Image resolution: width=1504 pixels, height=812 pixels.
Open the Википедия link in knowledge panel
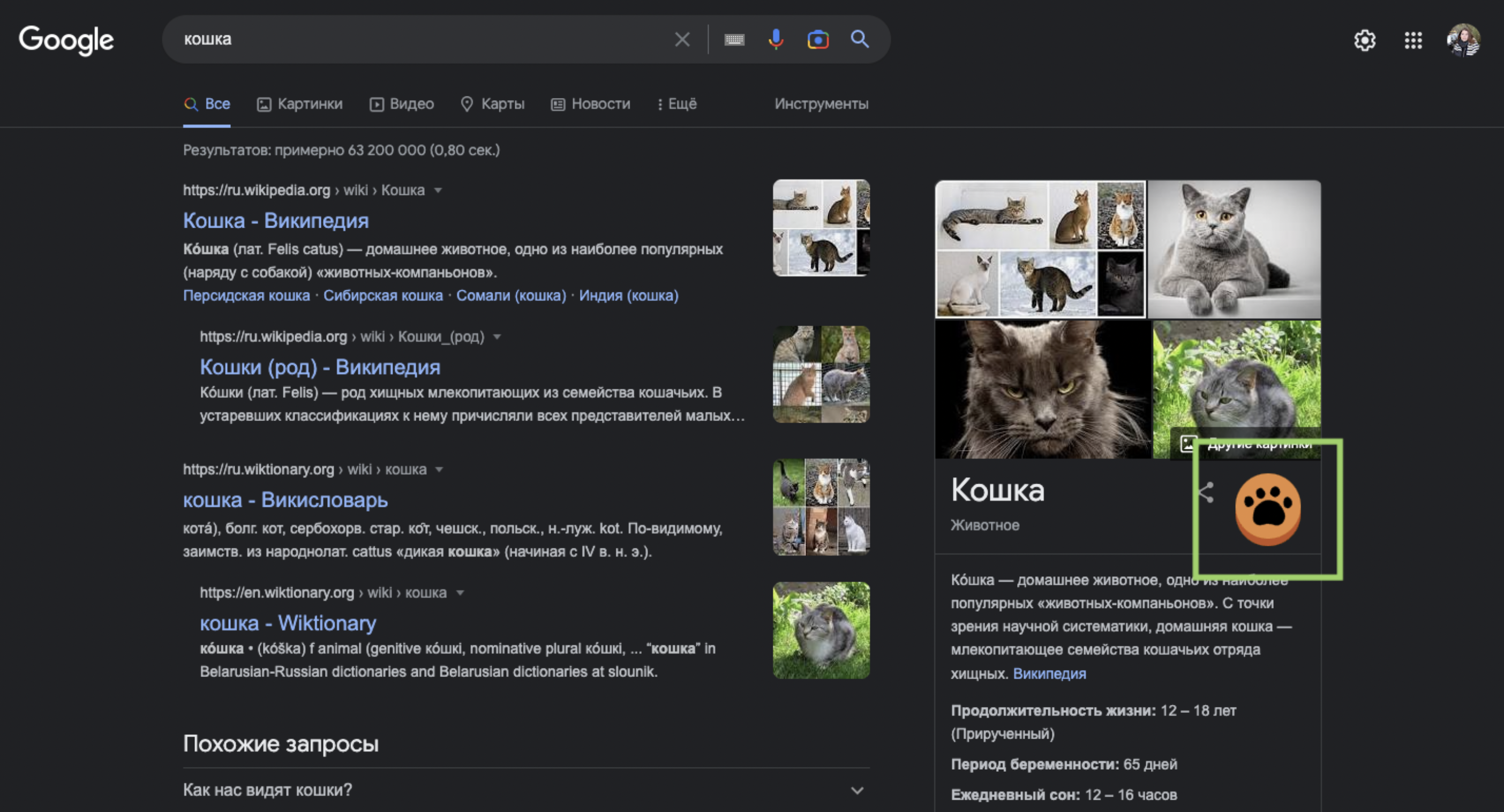[1049, 674]
